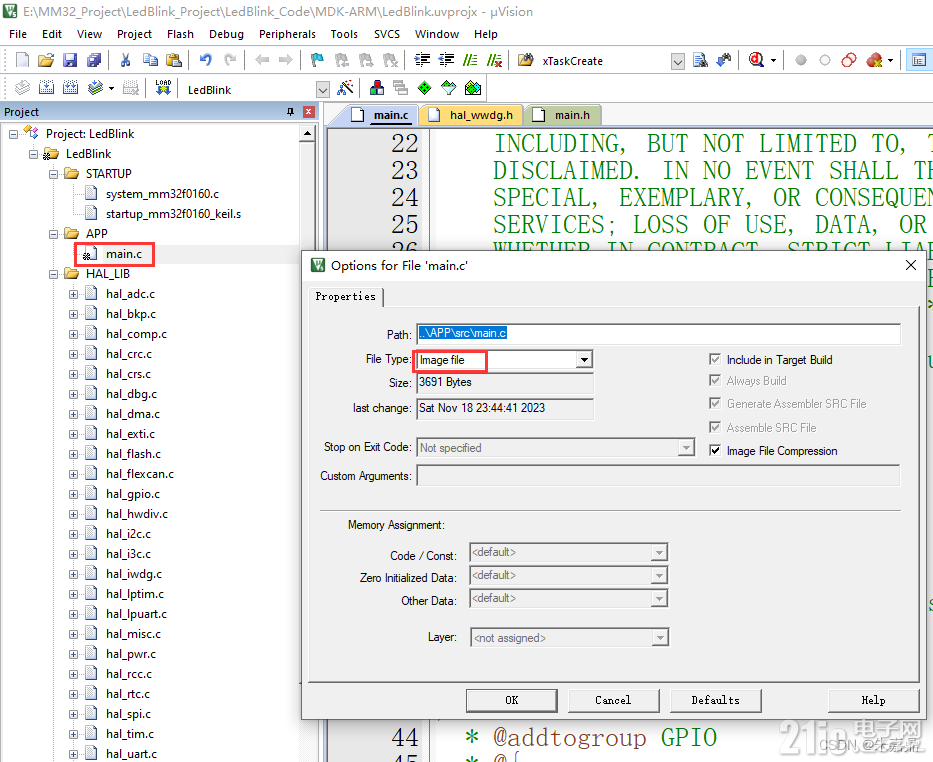This screenshot has height=762, width=933.
Task: Click the Indent selected lines icon
Action: coord(422,60)
